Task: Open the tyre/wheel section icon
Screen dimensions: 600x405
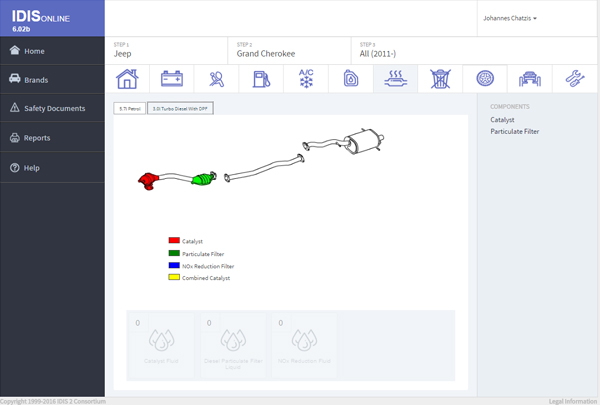Action: pos(485,79)
